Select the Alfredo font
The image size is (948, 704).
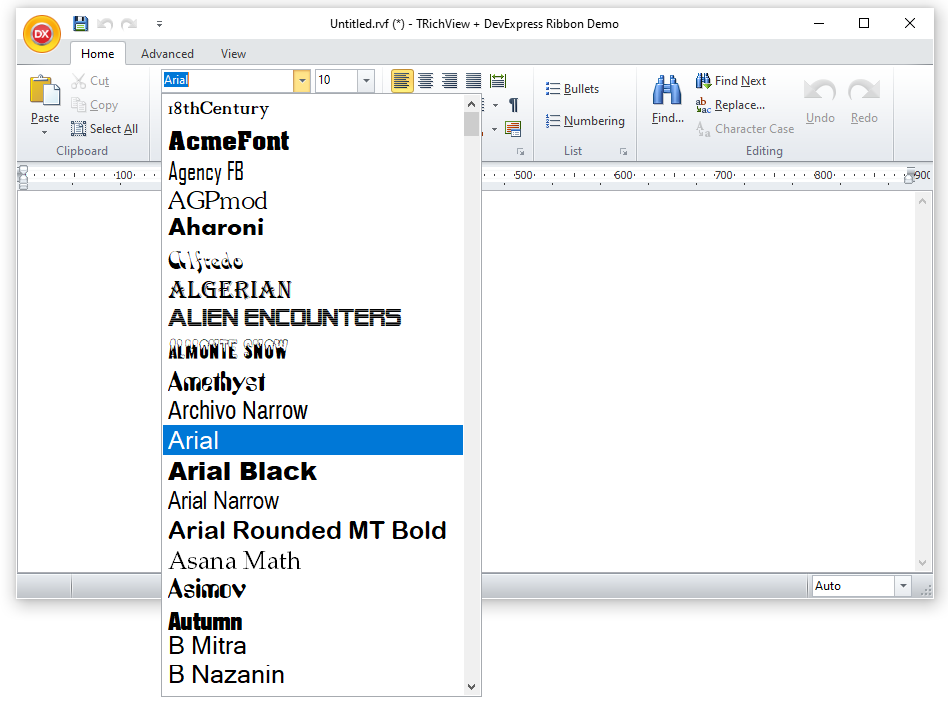(x=313, y=261)
